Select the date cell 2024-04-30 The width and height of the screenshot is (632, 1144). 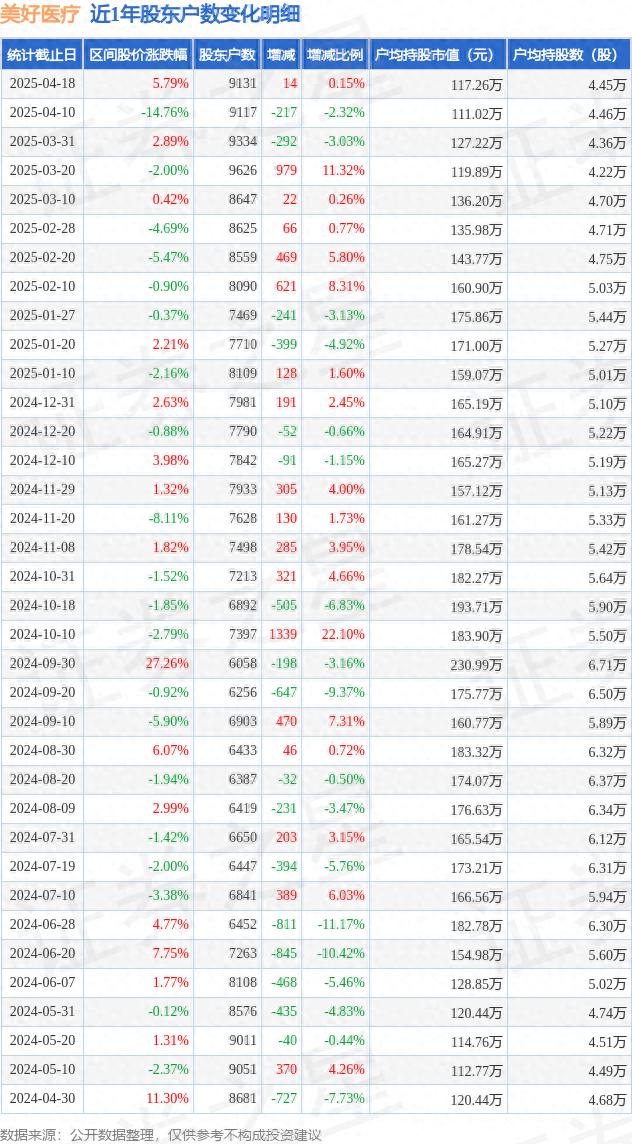pos(42,1097)
